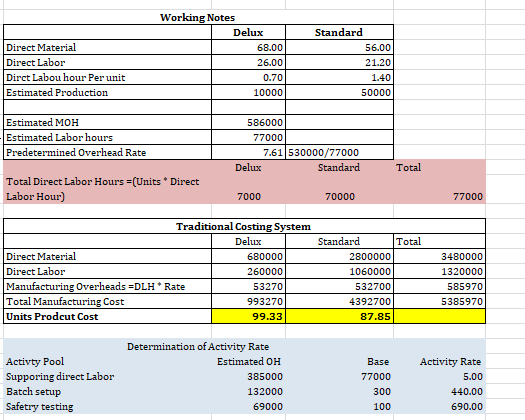The width and height of the screenshot is (525, 420).
Task: Click the Determination of Activity Rate heading
Action: pos(198,347)
